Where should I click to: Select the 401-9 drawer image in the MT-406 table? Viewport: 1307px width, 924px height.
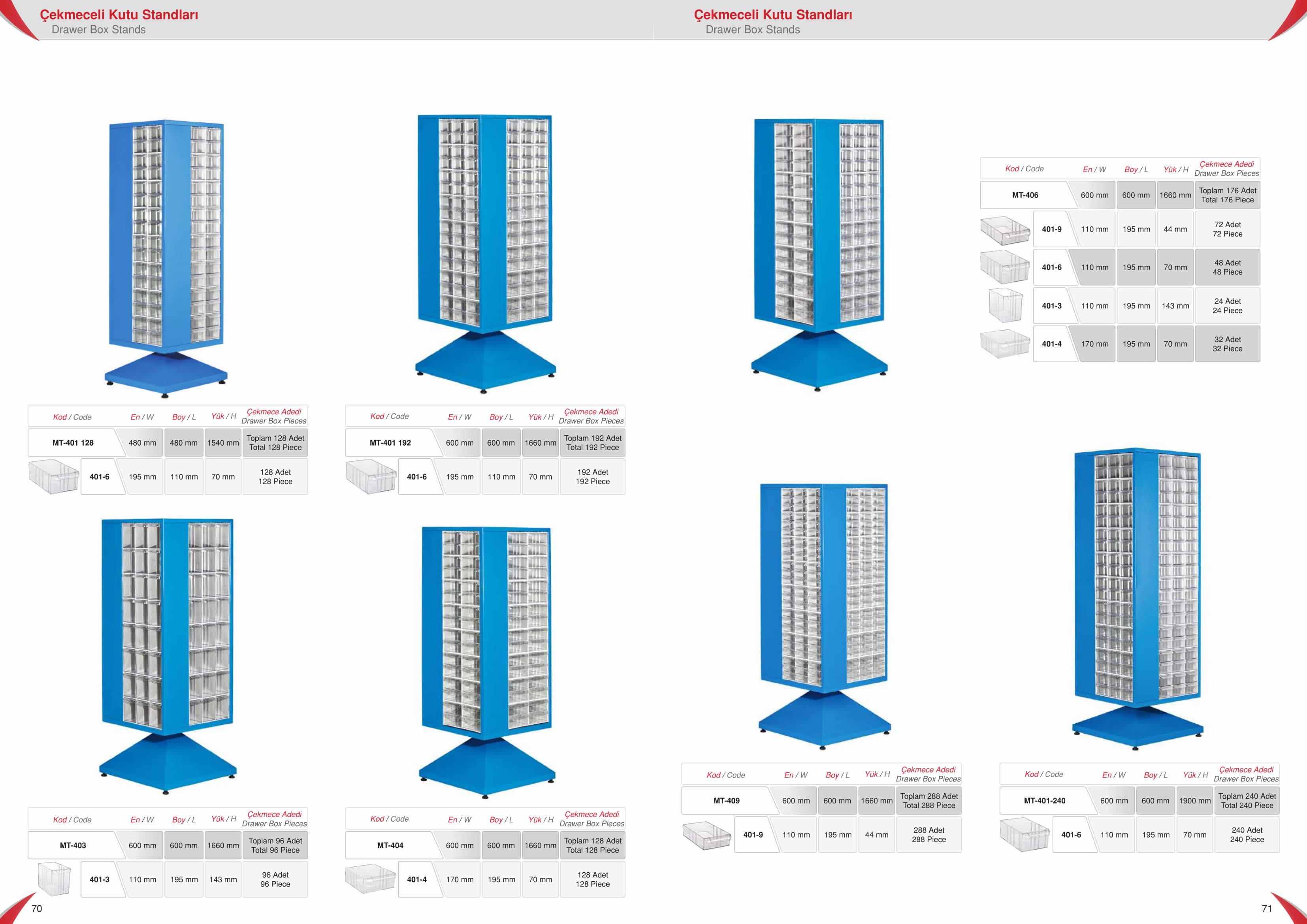(1005, 230)
